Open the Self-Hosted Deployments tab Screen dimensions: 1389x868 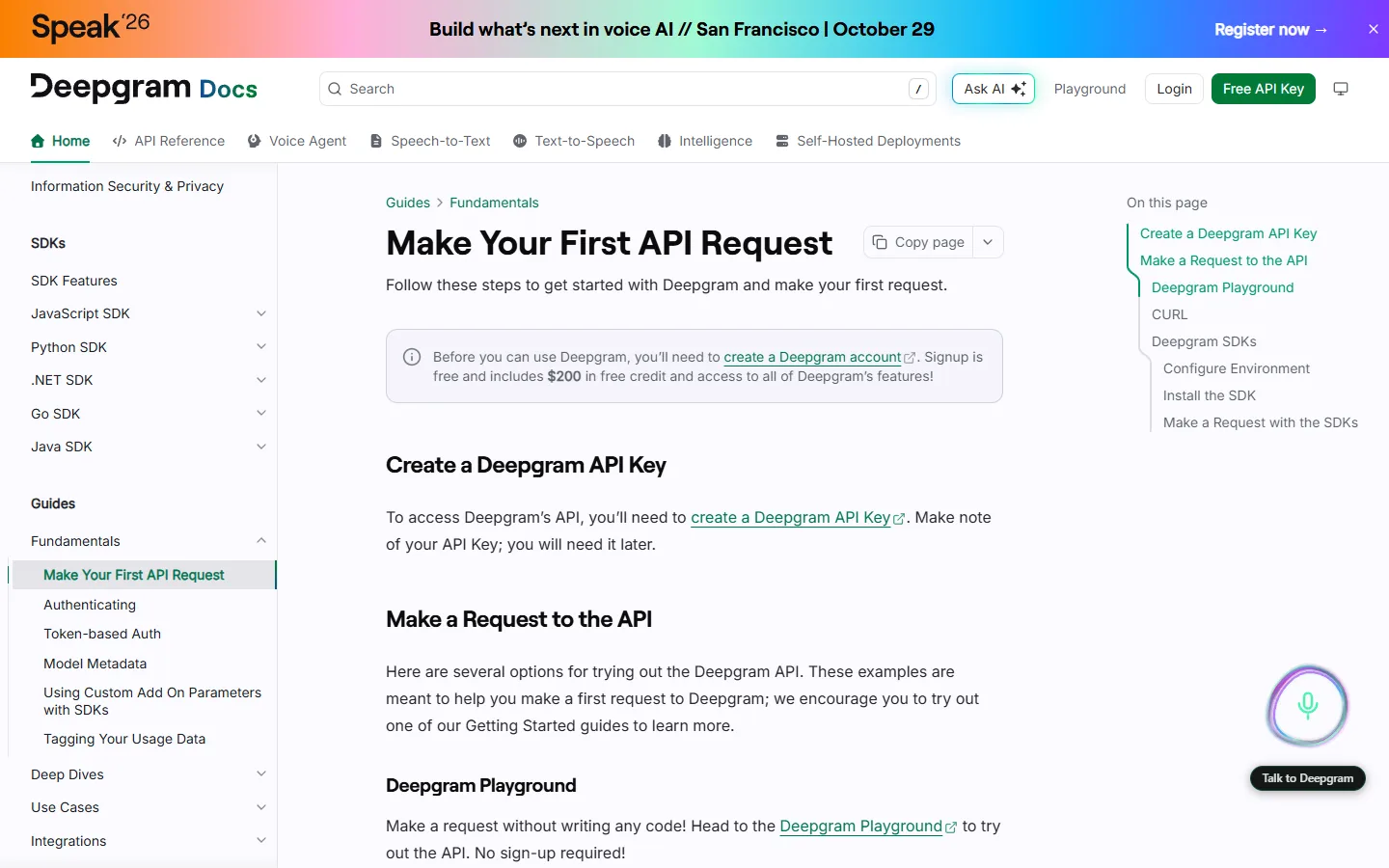868,141
